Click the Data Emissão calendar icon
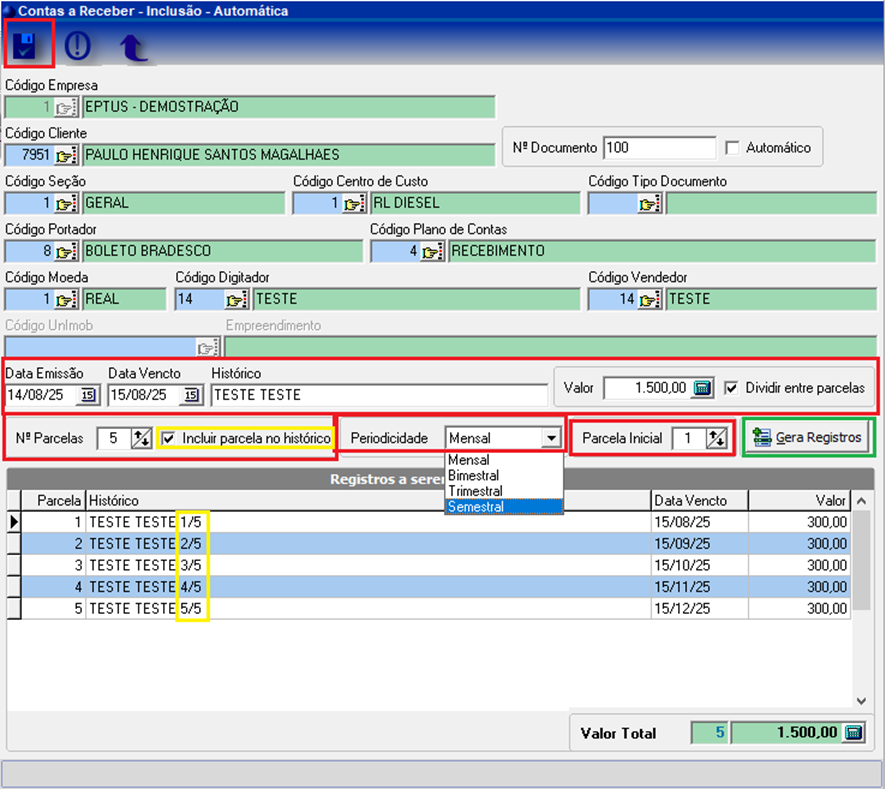 click(x=87, y=395)
